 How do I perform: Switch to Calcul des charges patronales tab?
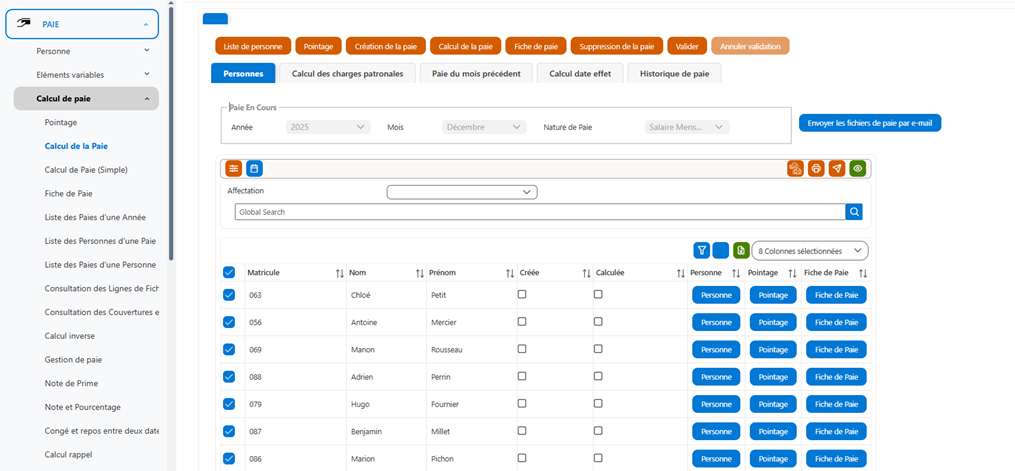pos(348,74)
